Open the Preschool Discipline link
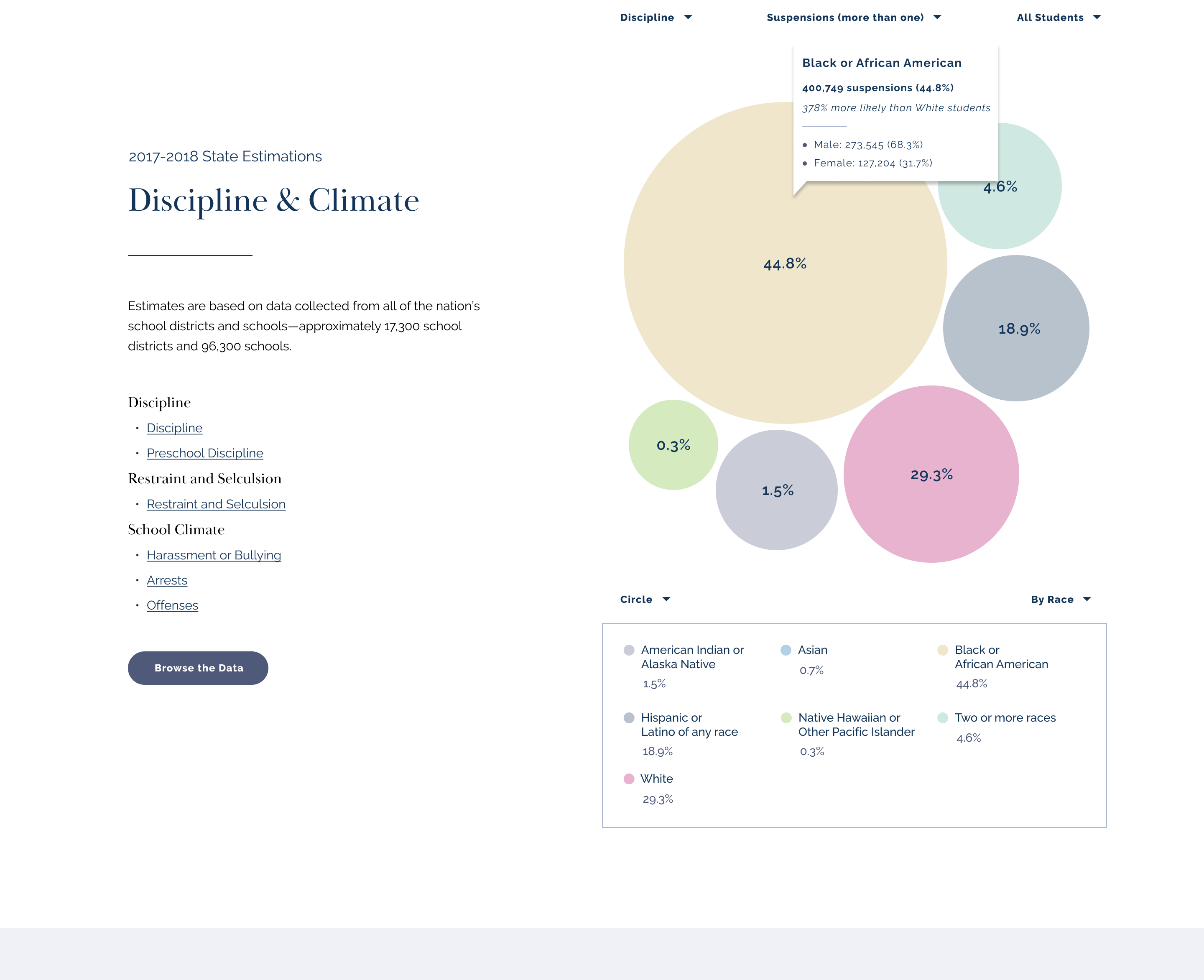The width and height of the screenshot is (1204, 980). [204, 453]
